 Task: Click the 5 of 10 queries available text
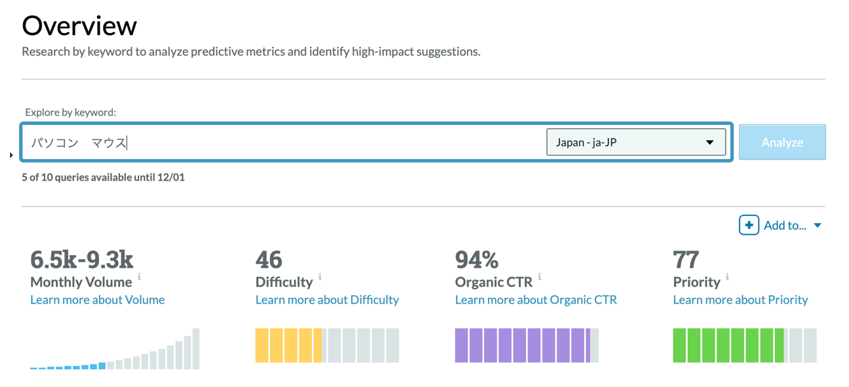click(x=103, y=177)
